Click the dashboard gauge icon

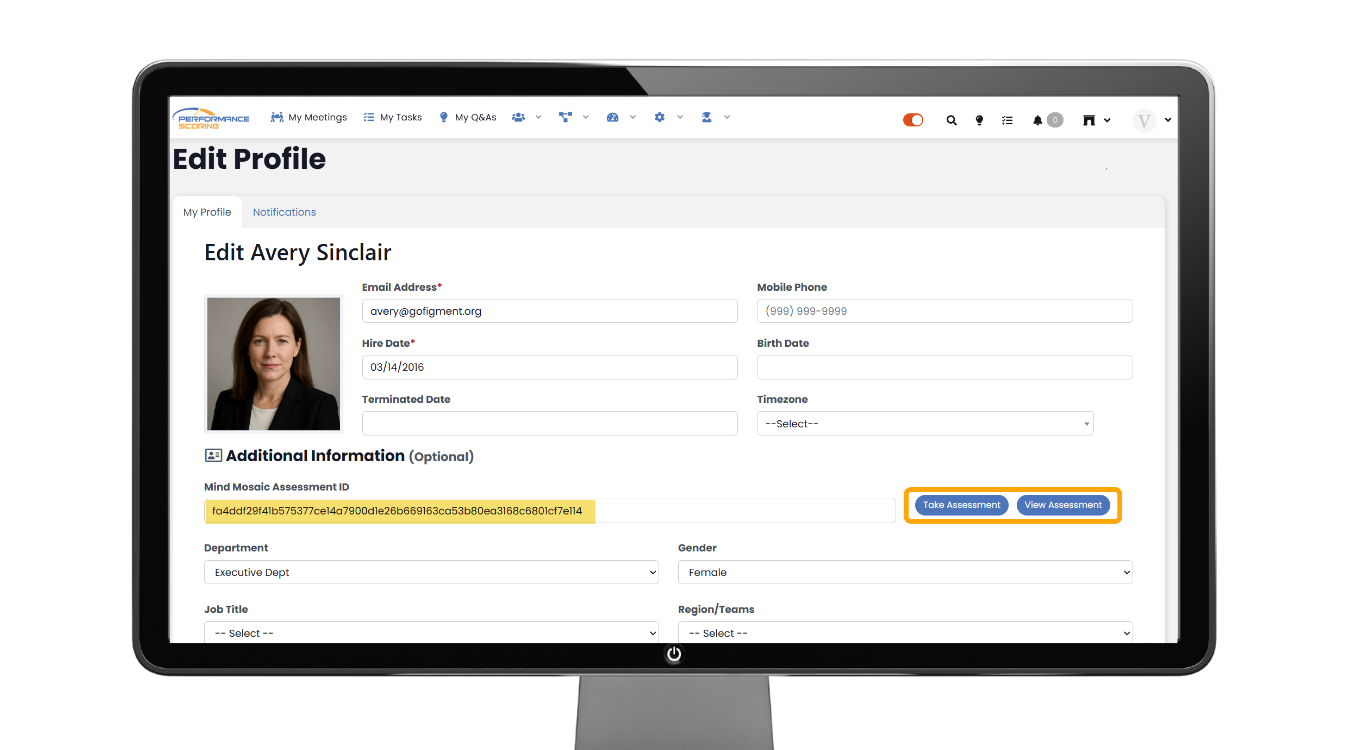[x=612, y=117]
